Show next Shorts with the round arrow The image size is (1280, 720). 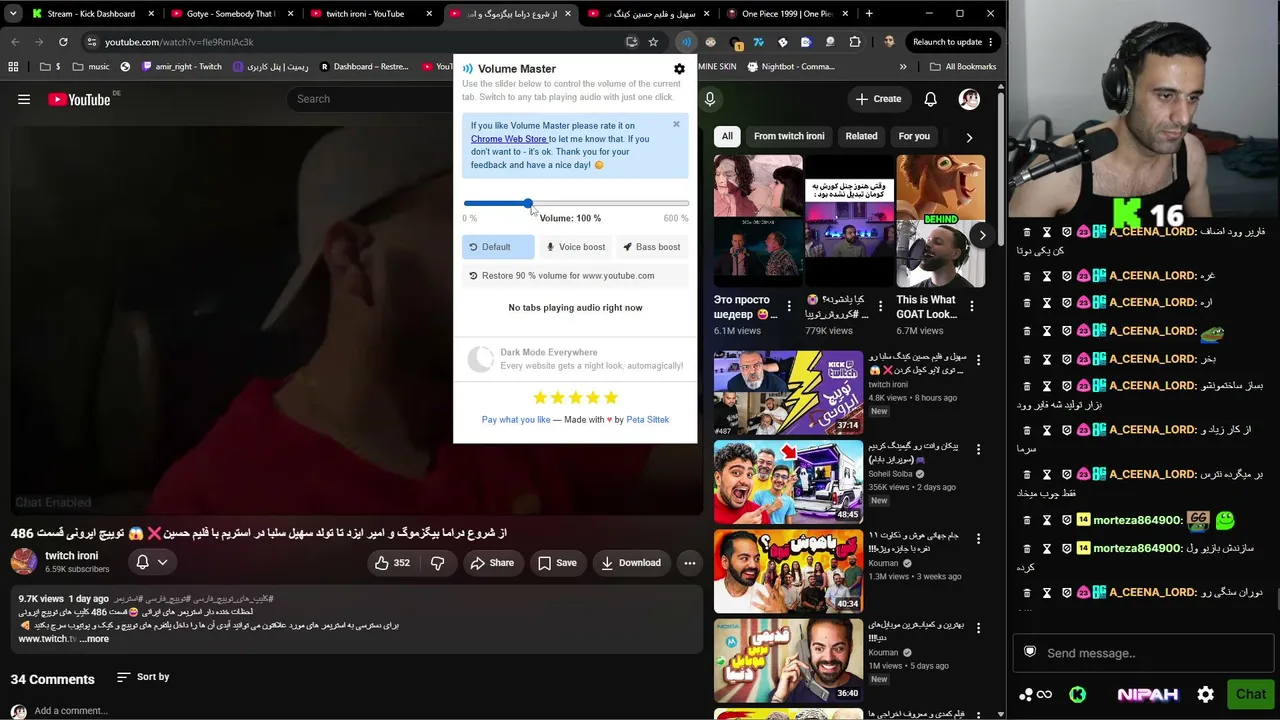click(x=982, y=236)
